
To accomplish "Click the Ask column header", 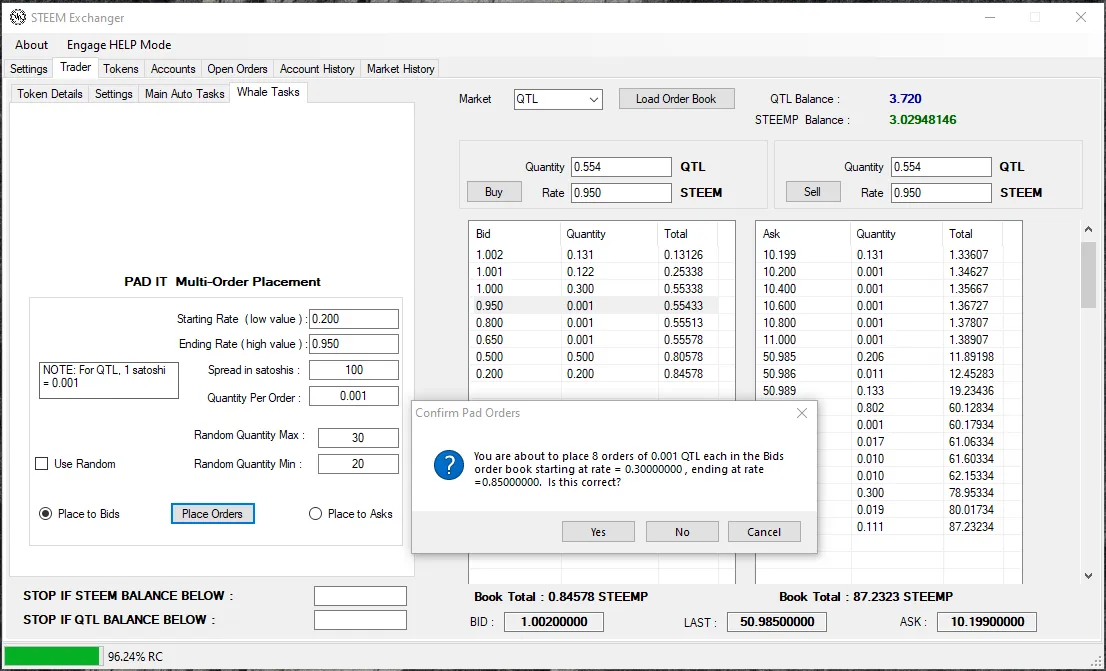I will tap(803, 234).
